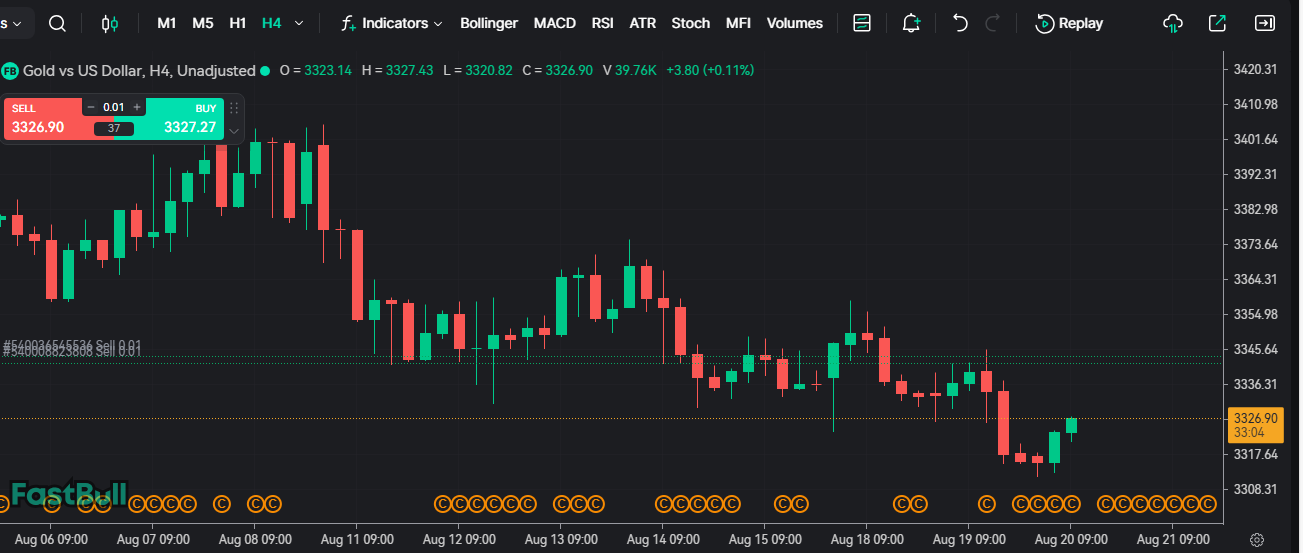The height and width of the screenshot is (553, 1303).
Task: Add the MACD indicator
Action: 554,23
